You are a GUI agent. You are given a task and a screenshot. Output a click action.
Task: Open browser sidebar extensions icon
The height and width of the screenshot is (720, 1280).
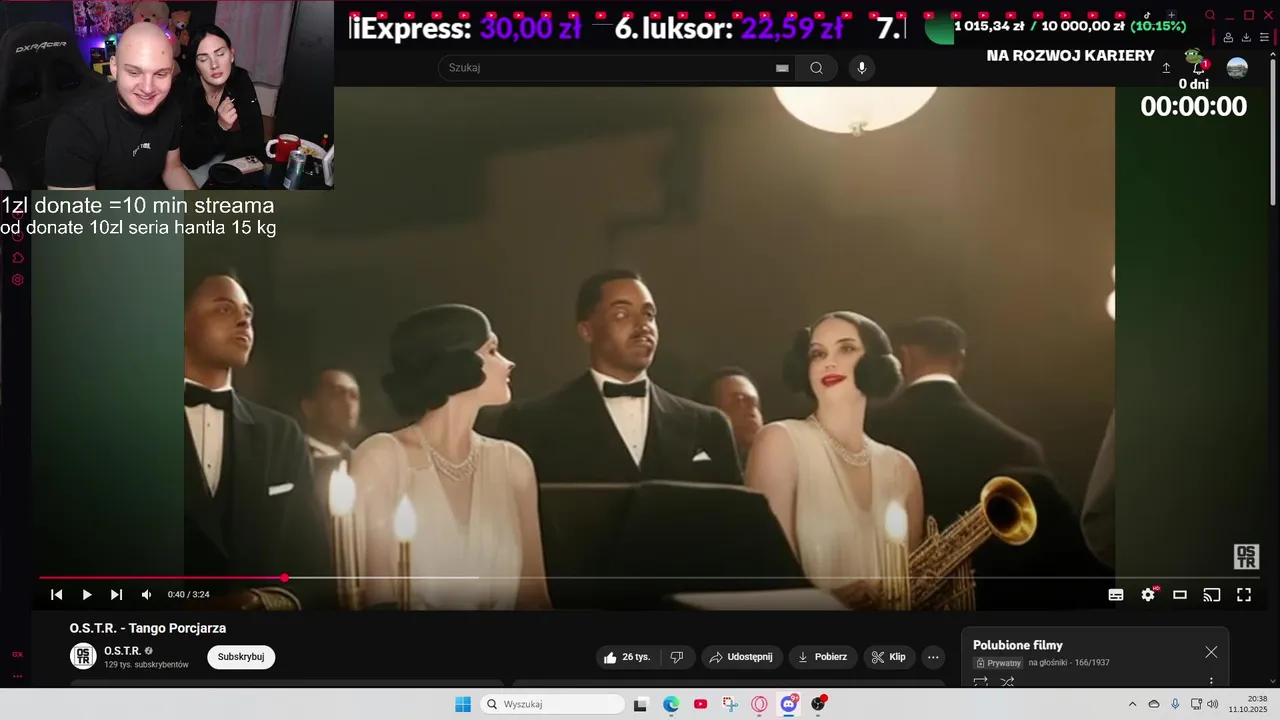(17, 258)
